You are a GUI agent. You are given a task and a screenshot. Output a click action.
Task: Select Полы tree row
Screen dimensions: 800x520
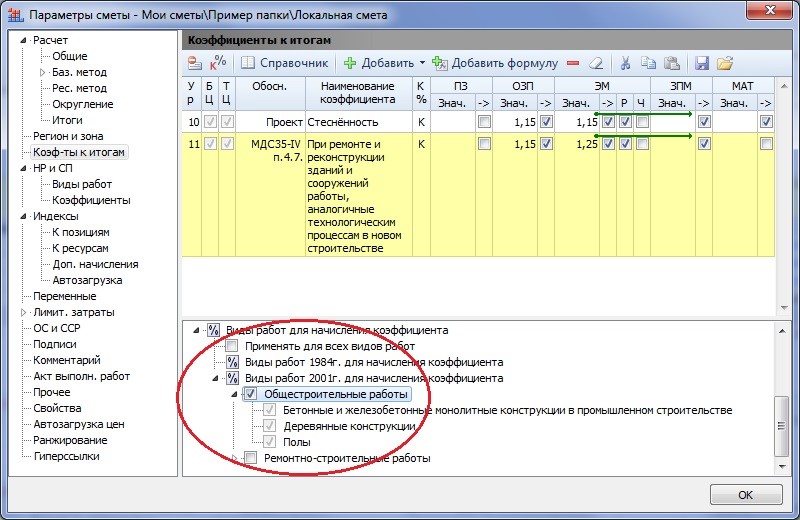[296, 442]
